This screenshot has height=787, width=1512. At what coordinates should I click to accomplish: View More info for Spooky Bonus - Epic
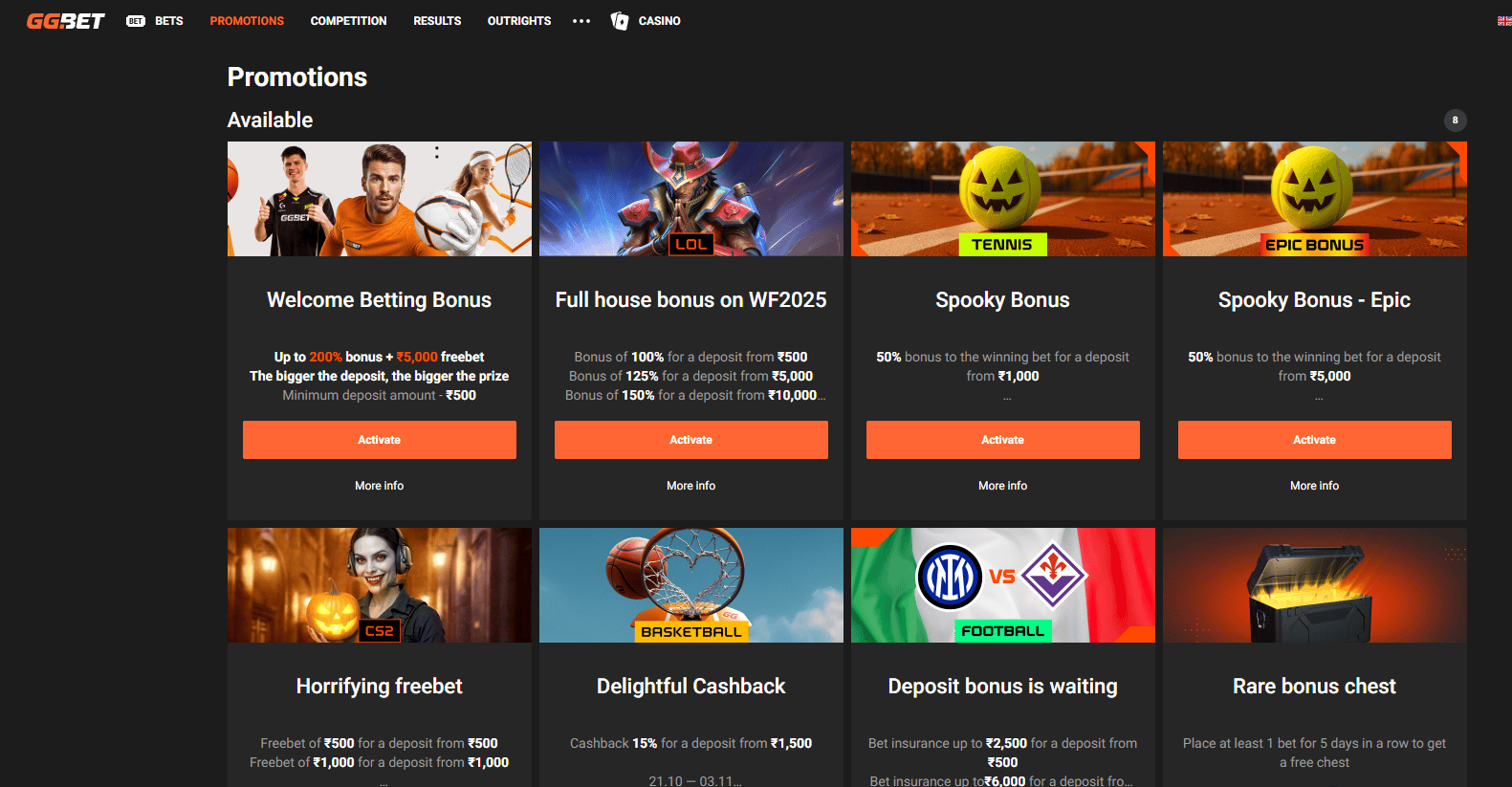click(1314, 486)
